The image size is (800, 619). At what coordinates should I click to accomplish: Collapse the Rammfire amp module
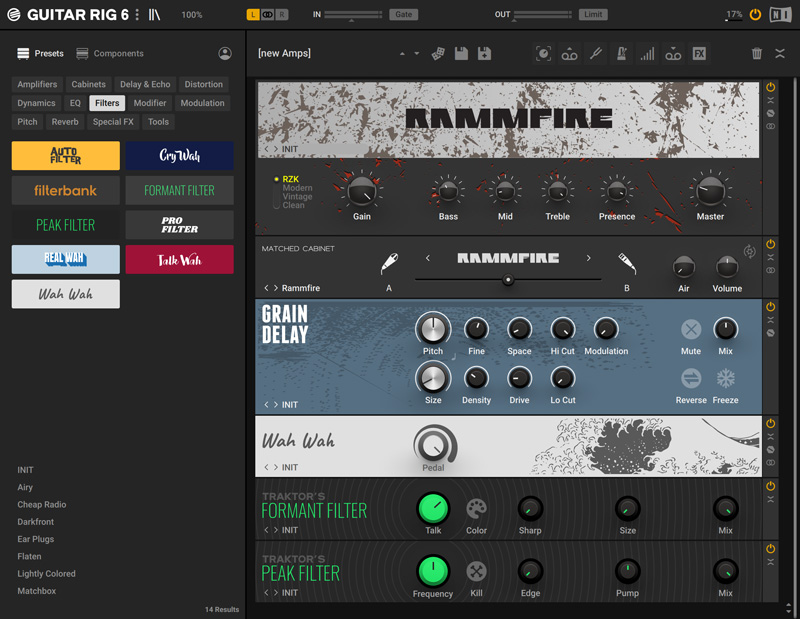coord(770,100)
